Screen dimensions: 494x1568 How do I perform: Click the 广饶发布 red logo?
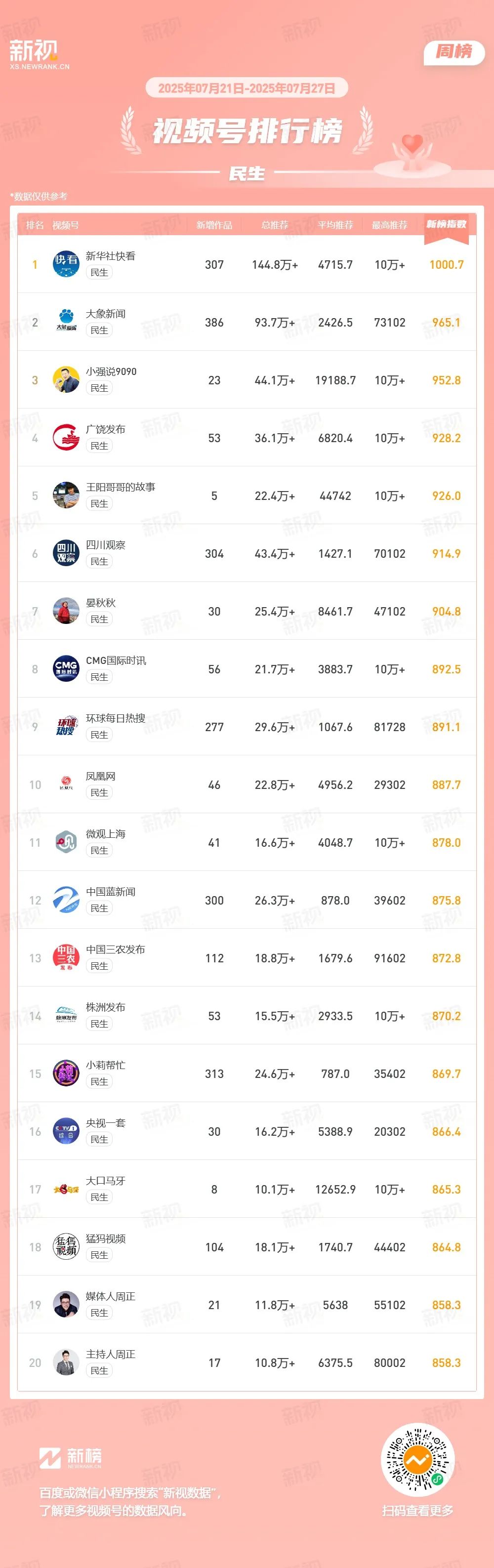pyautogui.click(x=66, y=438)
